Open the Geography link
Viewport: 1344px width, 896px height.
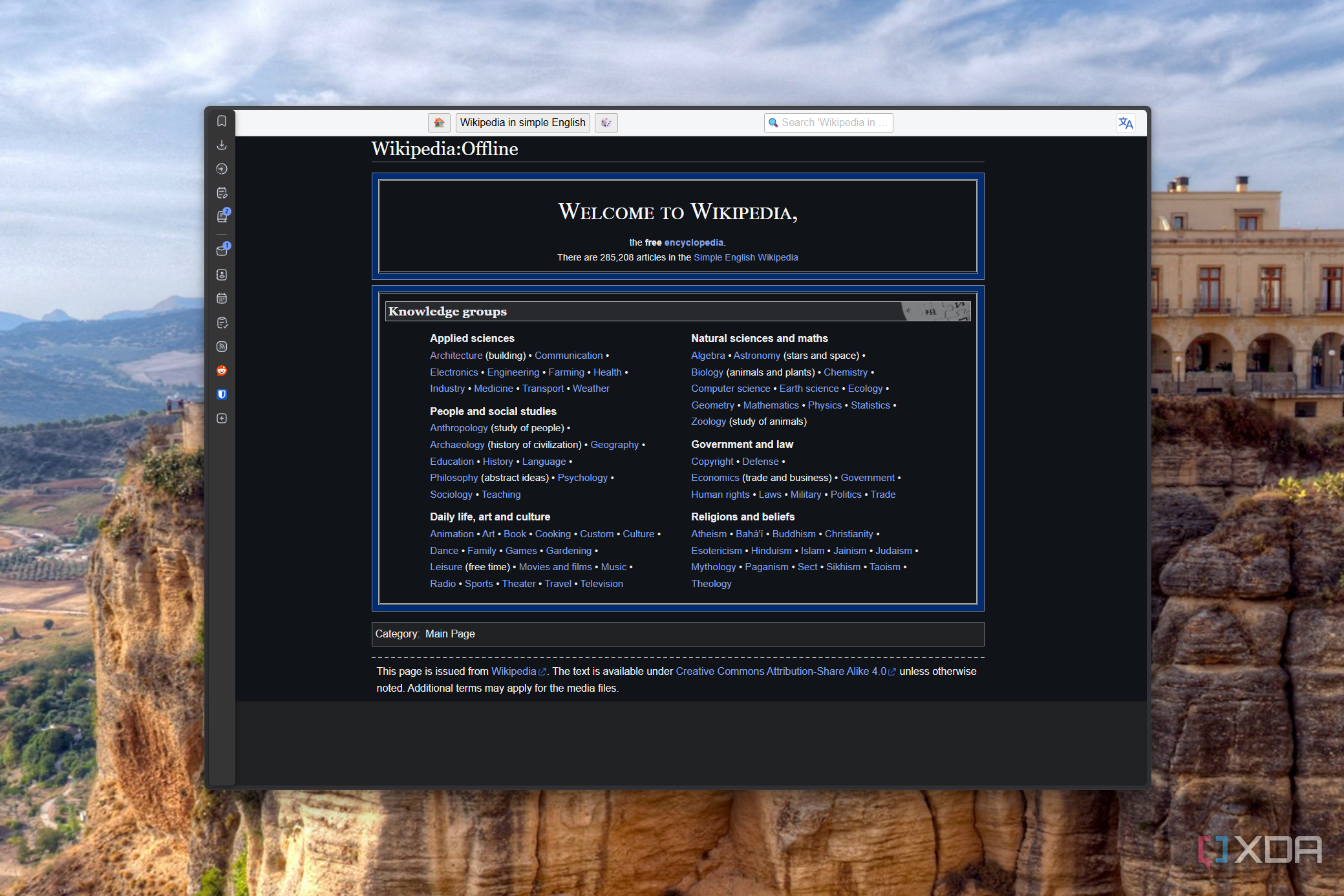[614, 445]
